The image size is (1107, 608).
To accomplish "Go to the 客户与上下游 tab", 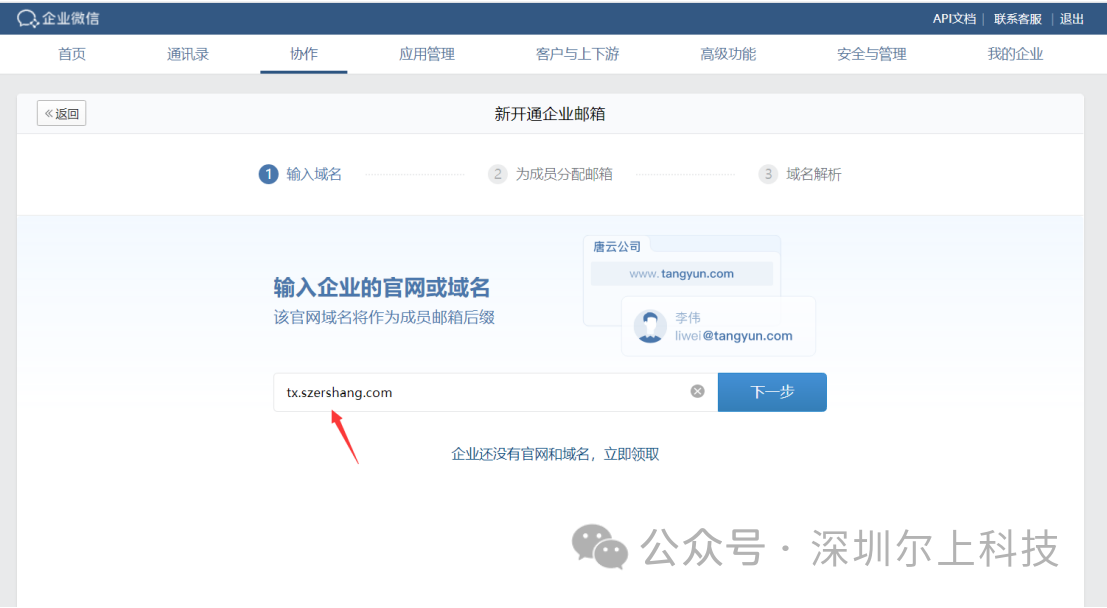I will click(x=577, y=54).
